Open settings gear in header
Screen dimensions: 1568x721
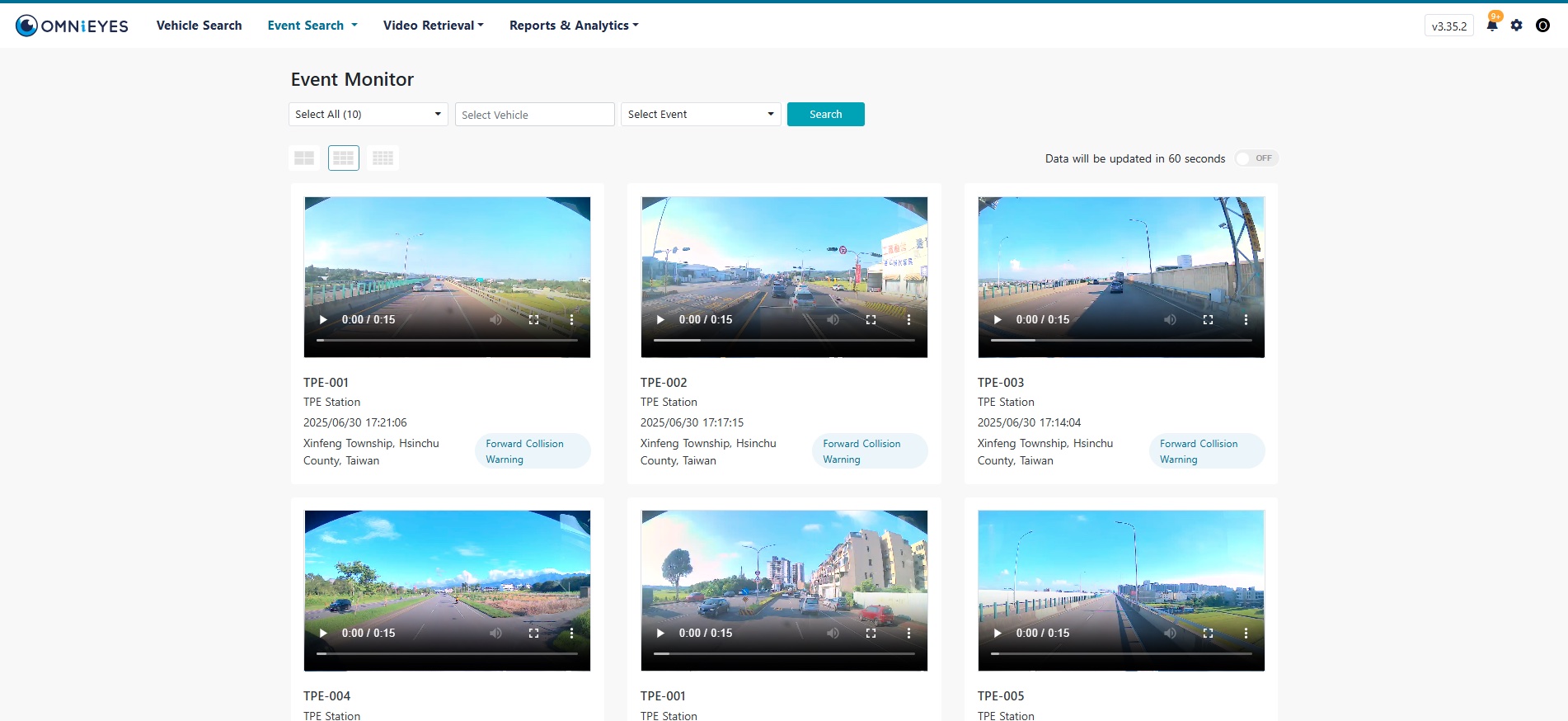1516,26
